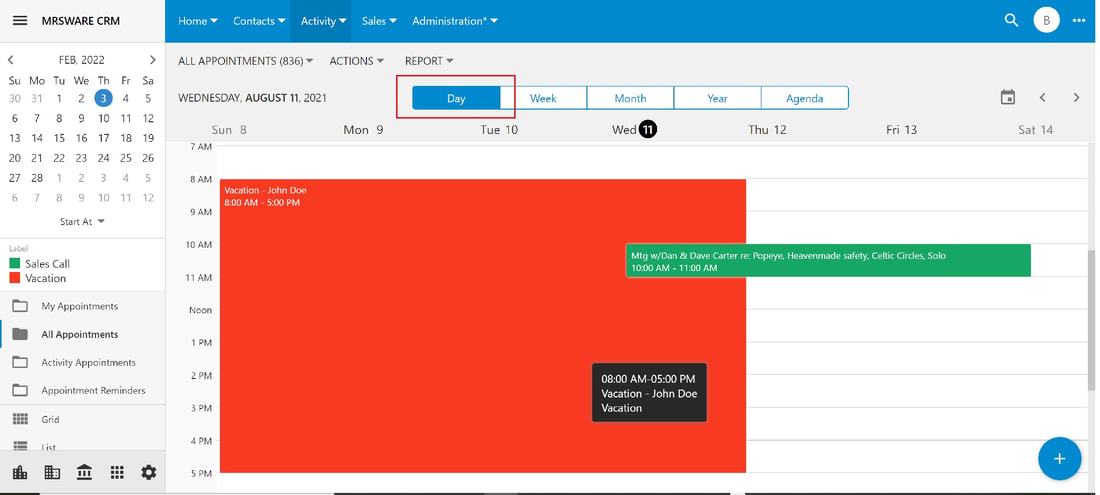Switch calendar to Week view

[543, 98]
